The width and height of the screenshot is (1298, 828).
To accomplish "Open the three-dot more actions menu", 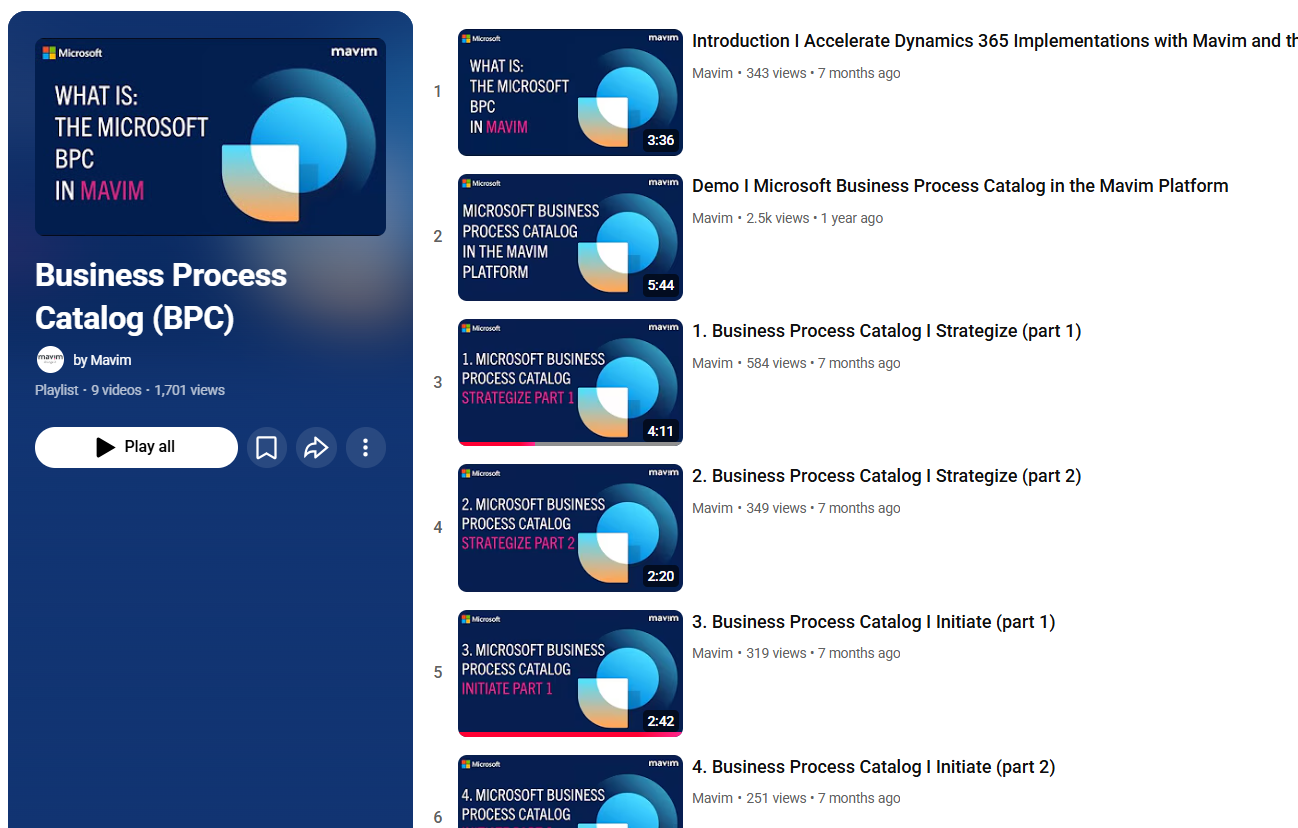I will click(366, 448).
